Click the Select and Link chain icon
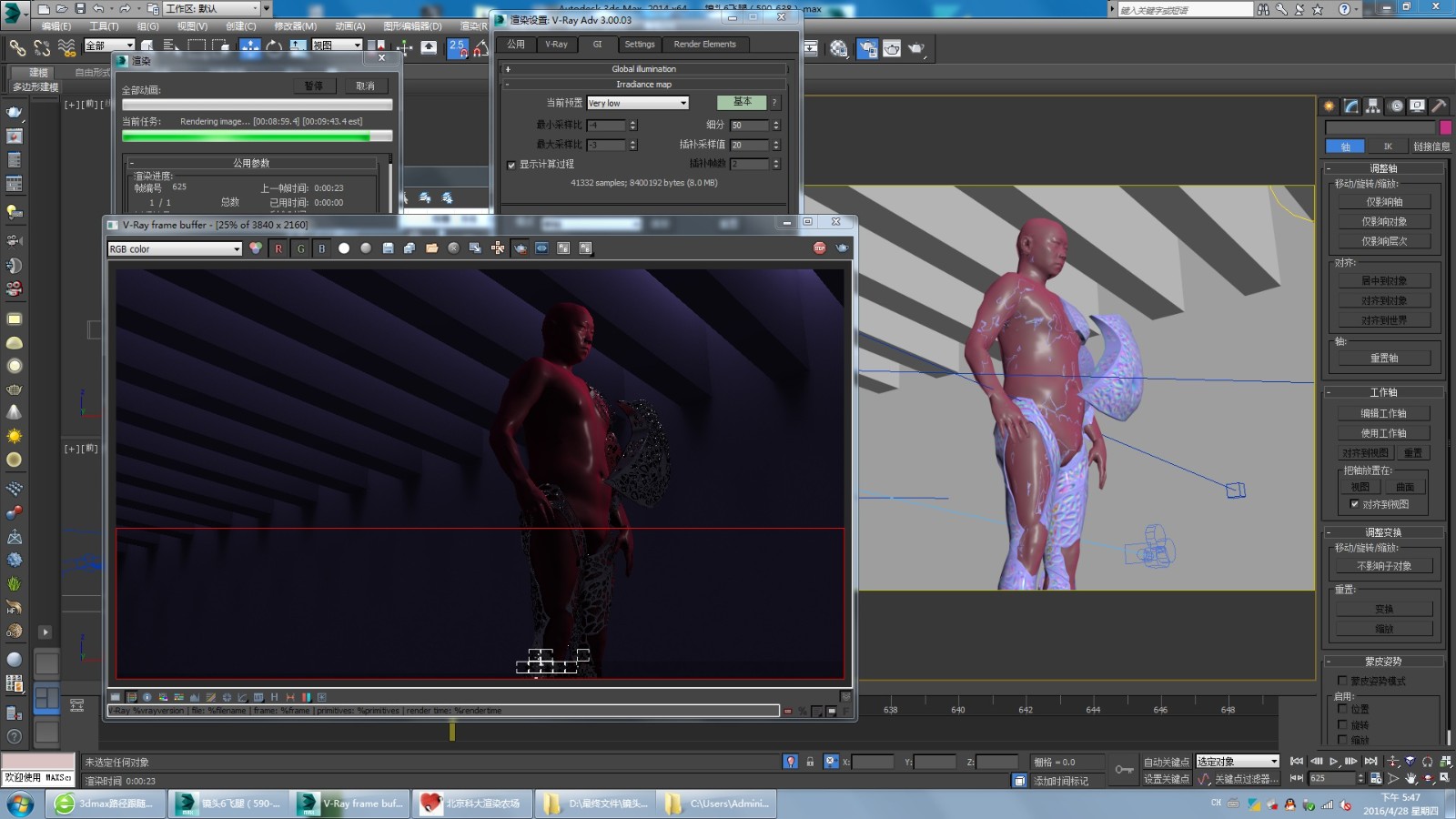 click(x=17, y=47)
